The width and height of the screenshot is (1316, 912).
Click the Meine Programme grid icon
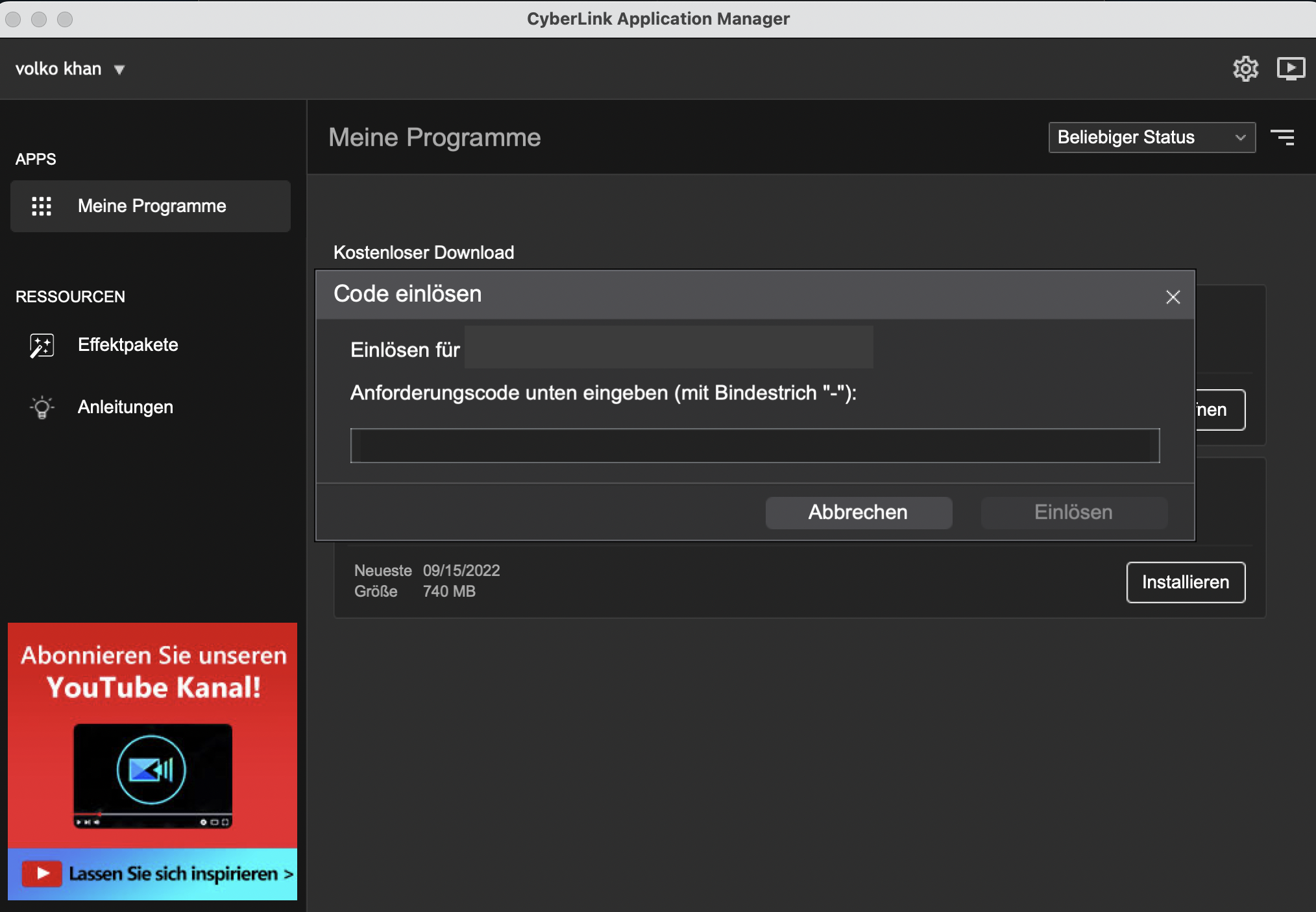[x=42, y=206]
